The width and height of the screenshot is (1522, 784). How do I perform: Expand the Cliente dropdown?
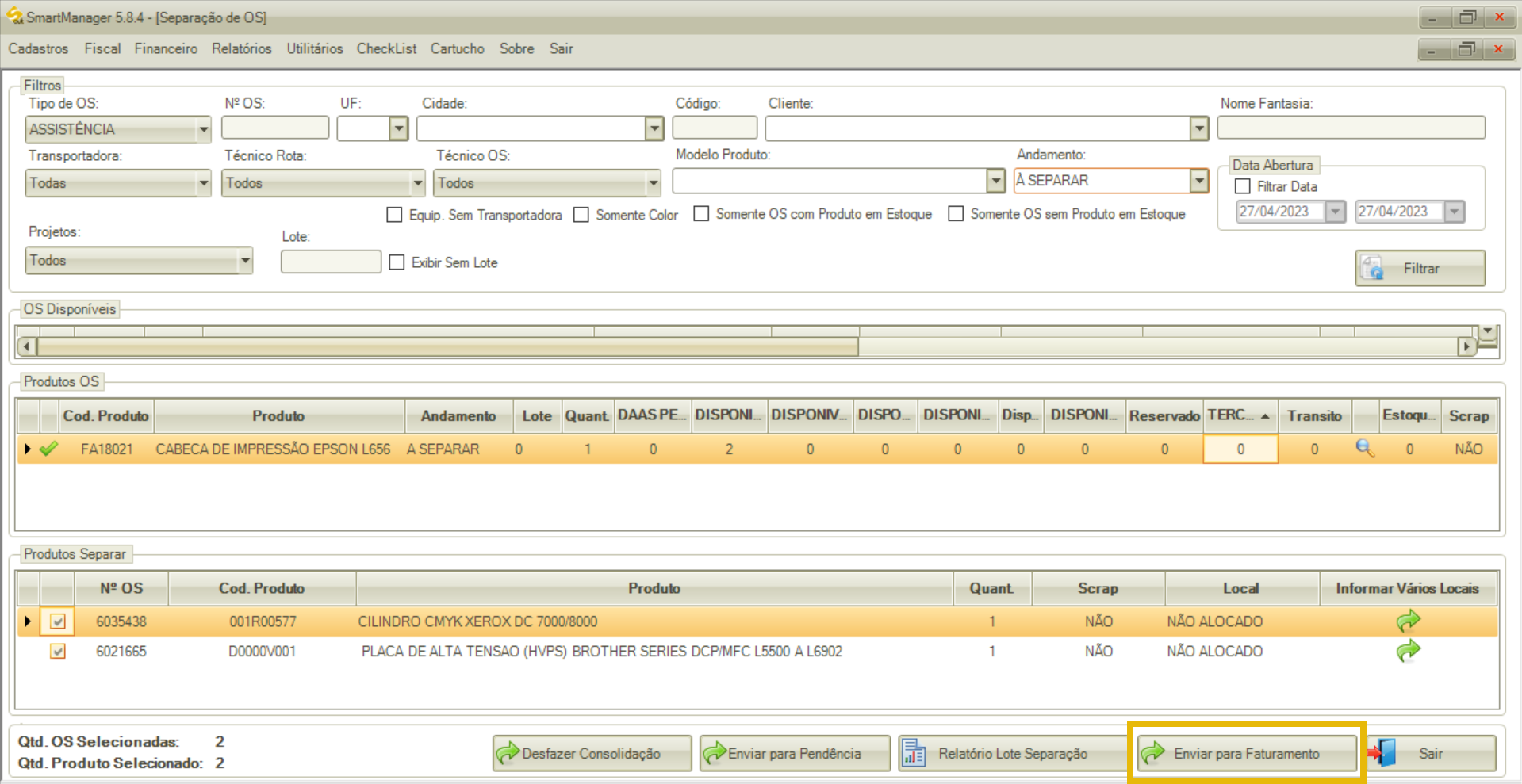(1198, 128)
